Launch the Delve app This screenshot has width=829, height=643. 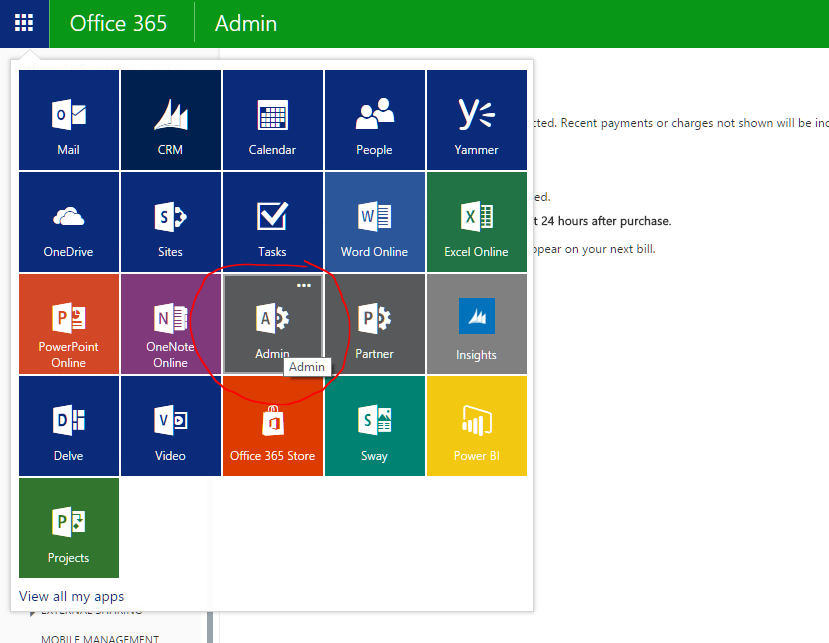(x=69, y=426)
